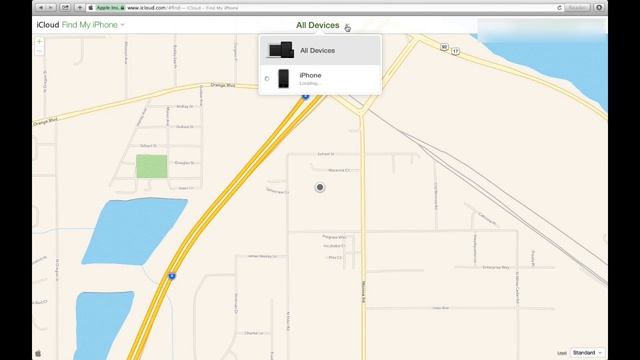Image resolution: width=640 pixels, height=360 pixels.
Task: Click the Reader button in address bar
Action: point(577,7)
